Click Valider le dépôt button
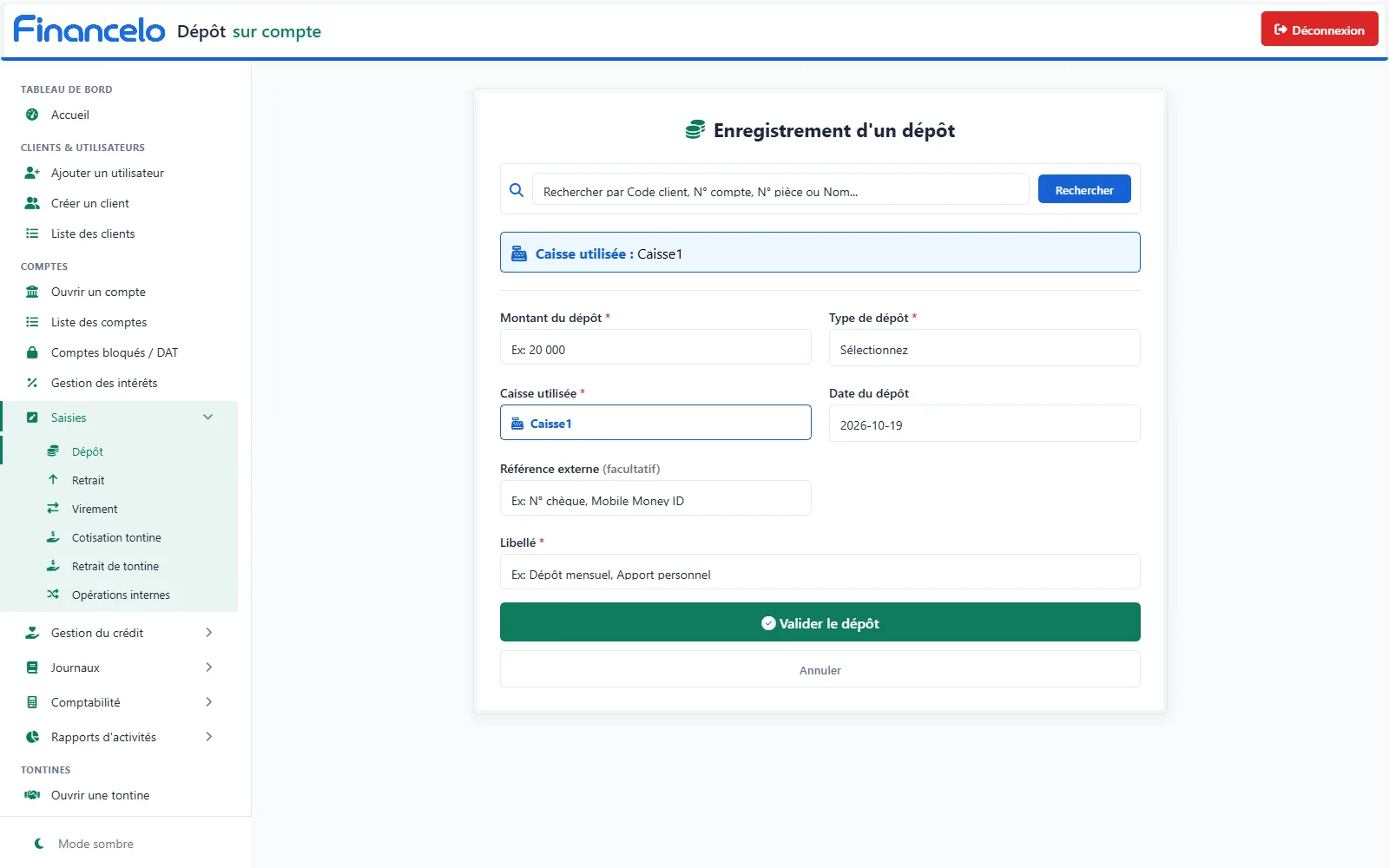Viewport: 1389px width, 868px height. 820,622
